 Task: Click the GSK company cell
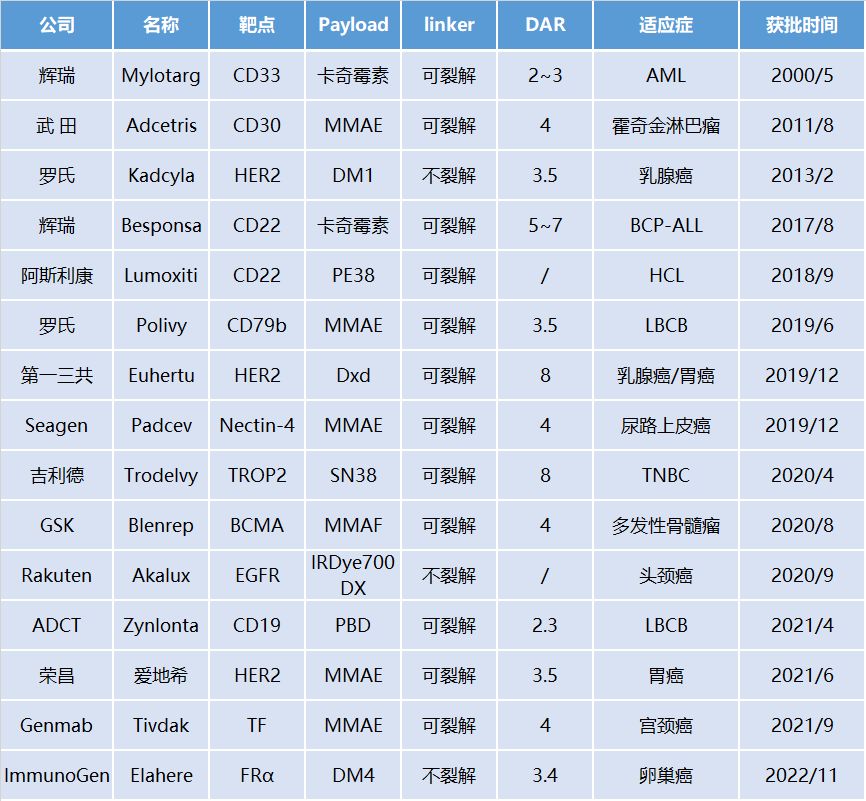click(56, 525)
